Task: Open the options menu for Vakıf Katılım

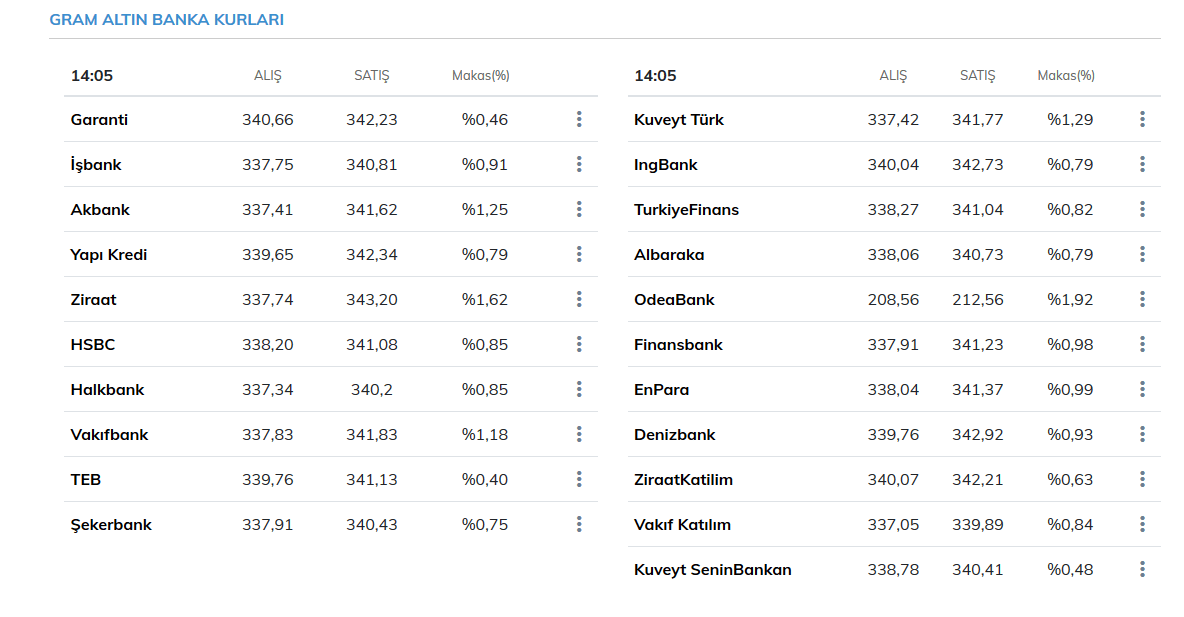Action: (1142, 524)
